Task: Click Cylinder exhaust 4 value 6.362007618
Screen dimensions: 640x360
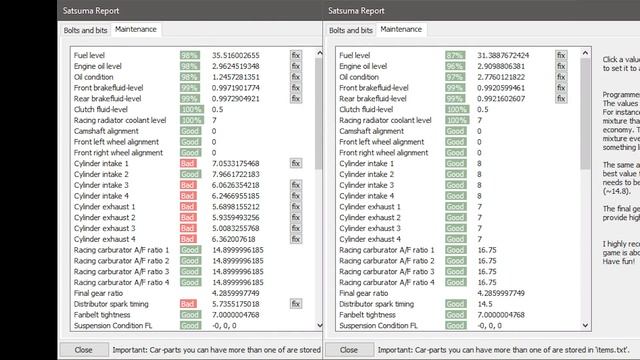Action: tap(233, 239)
